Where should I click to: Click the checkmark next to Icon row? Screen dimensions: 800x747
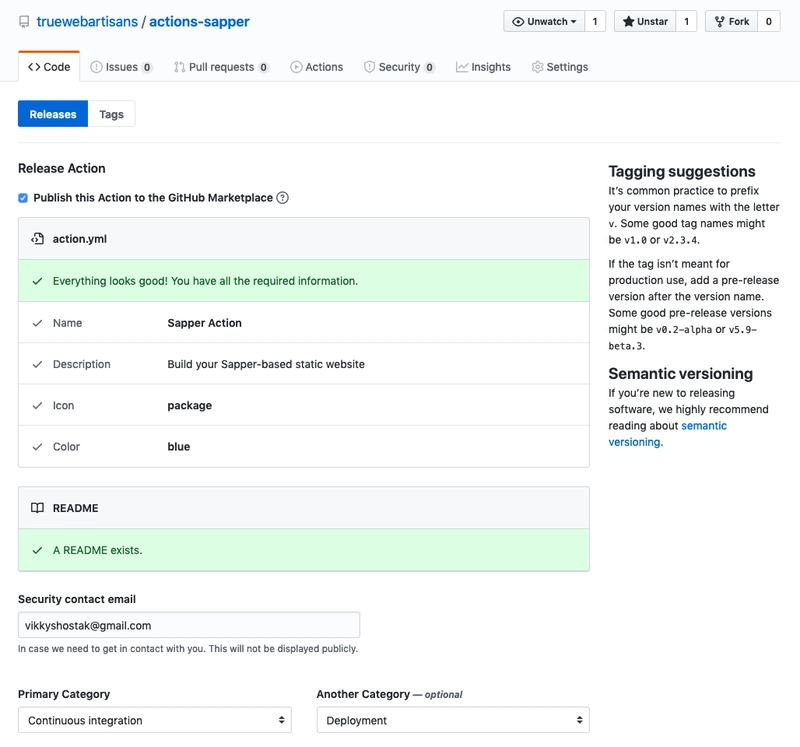click(37, 406)
